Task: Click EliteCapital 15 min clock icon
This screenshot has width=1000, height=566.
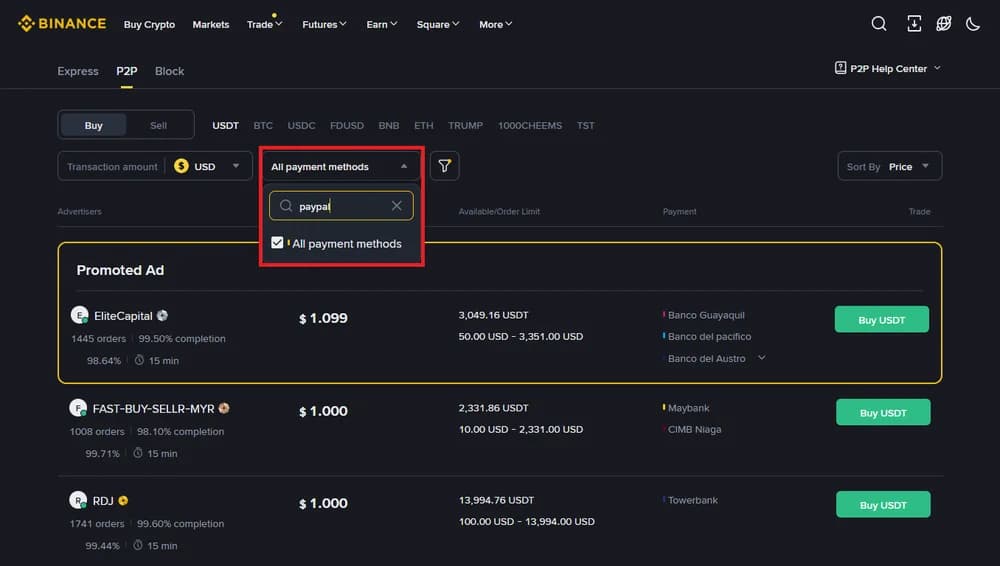Action: coord(139,360)
